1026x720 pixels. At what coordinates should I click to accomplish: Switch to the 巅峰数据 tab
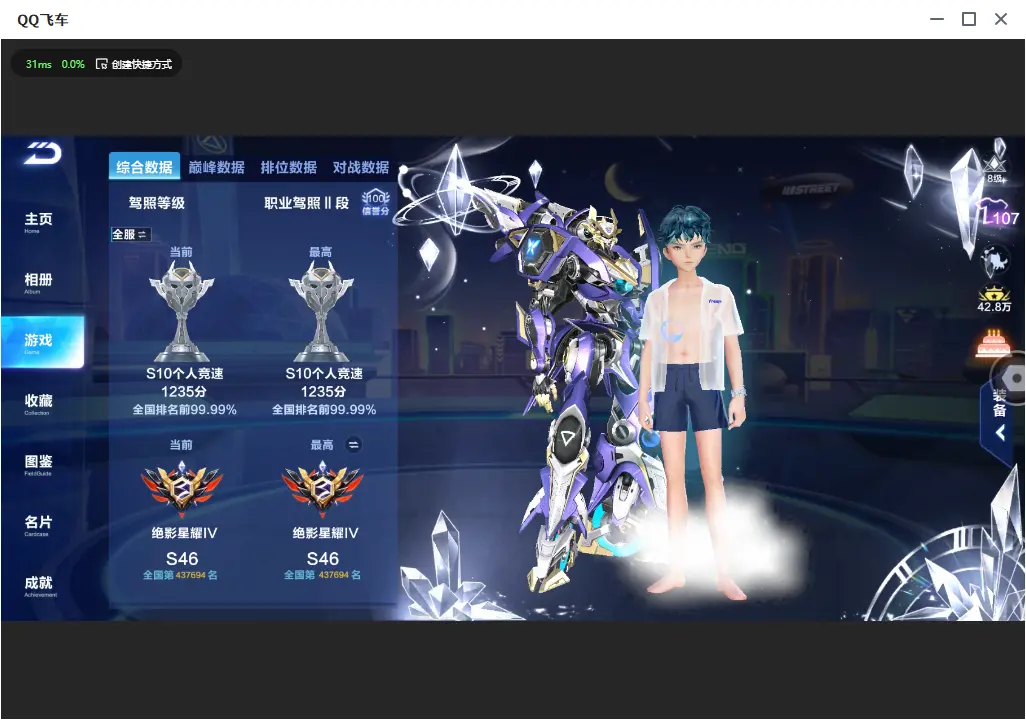[217, 167]
